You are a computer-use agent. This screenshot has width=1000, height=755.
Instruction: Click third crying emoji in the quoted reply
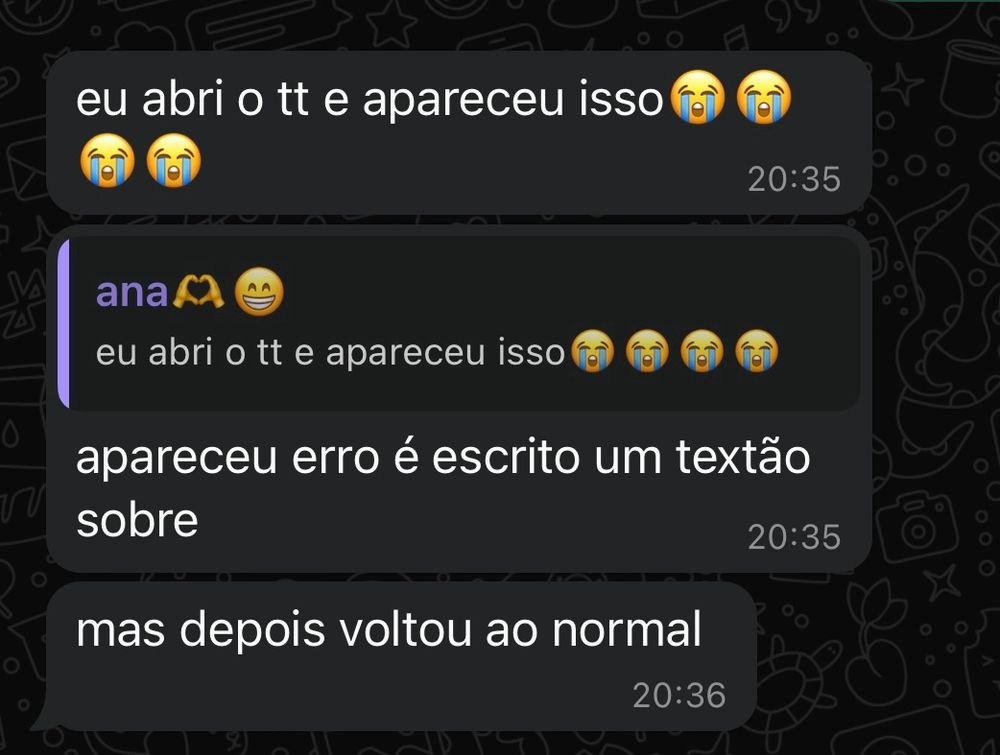pos(702,351)
